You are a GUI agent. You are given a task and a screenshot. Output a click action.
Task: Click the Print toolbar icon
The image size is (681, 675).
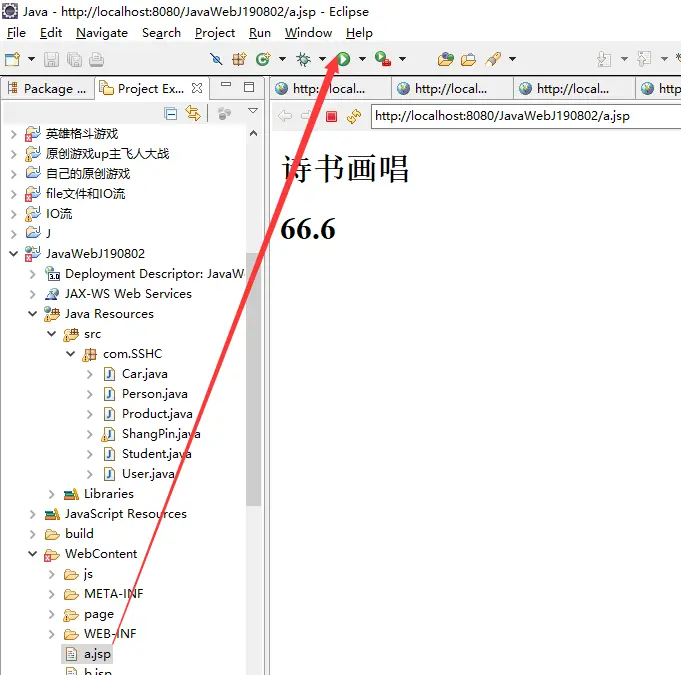pyautogui.click(x=96, y=59)
